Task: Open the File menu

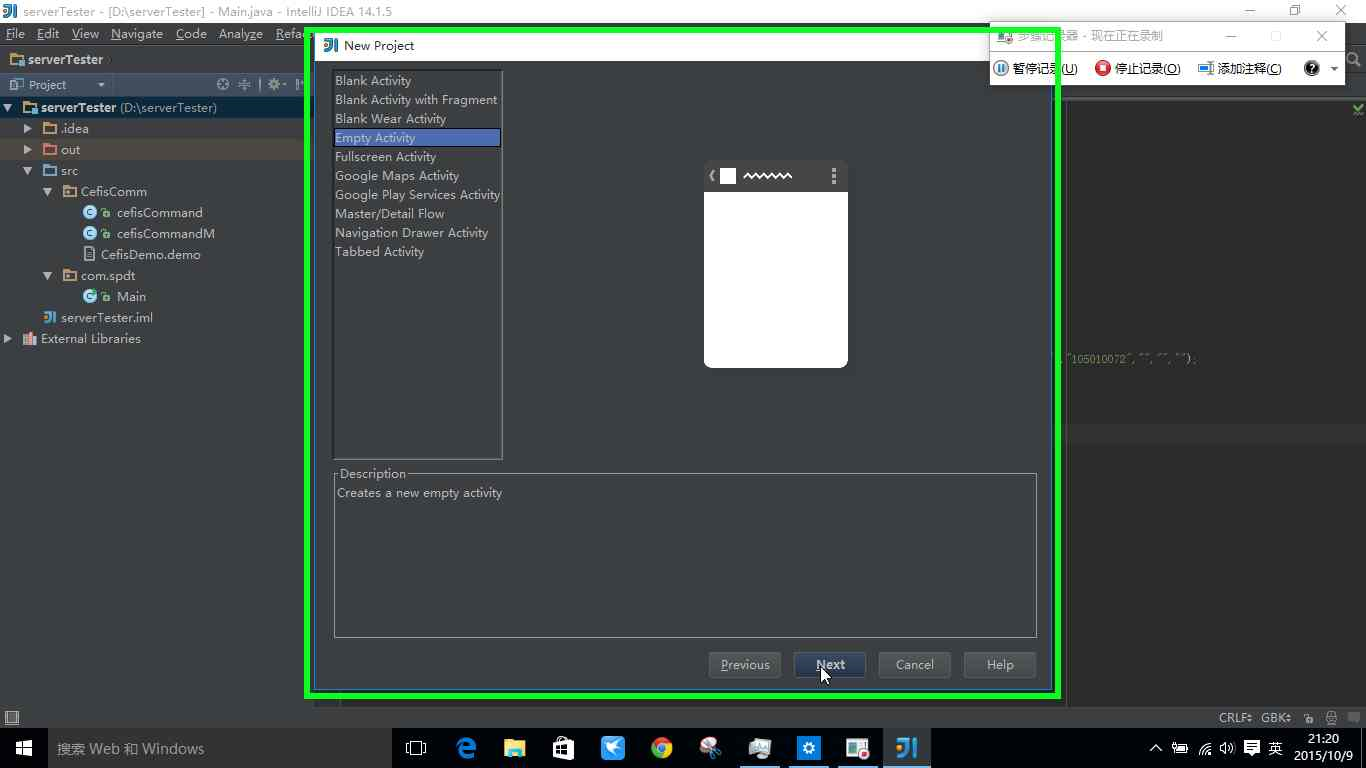Action: coord(15,33)
